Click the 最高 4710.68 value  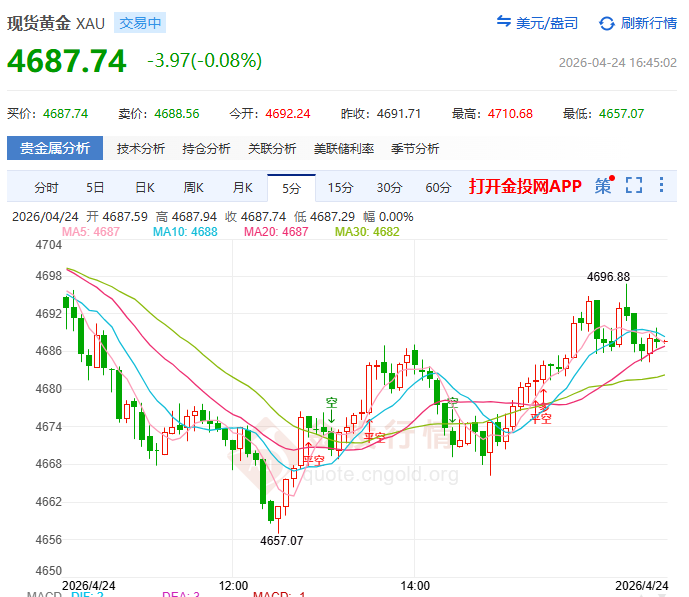click(x=510, y=114)
